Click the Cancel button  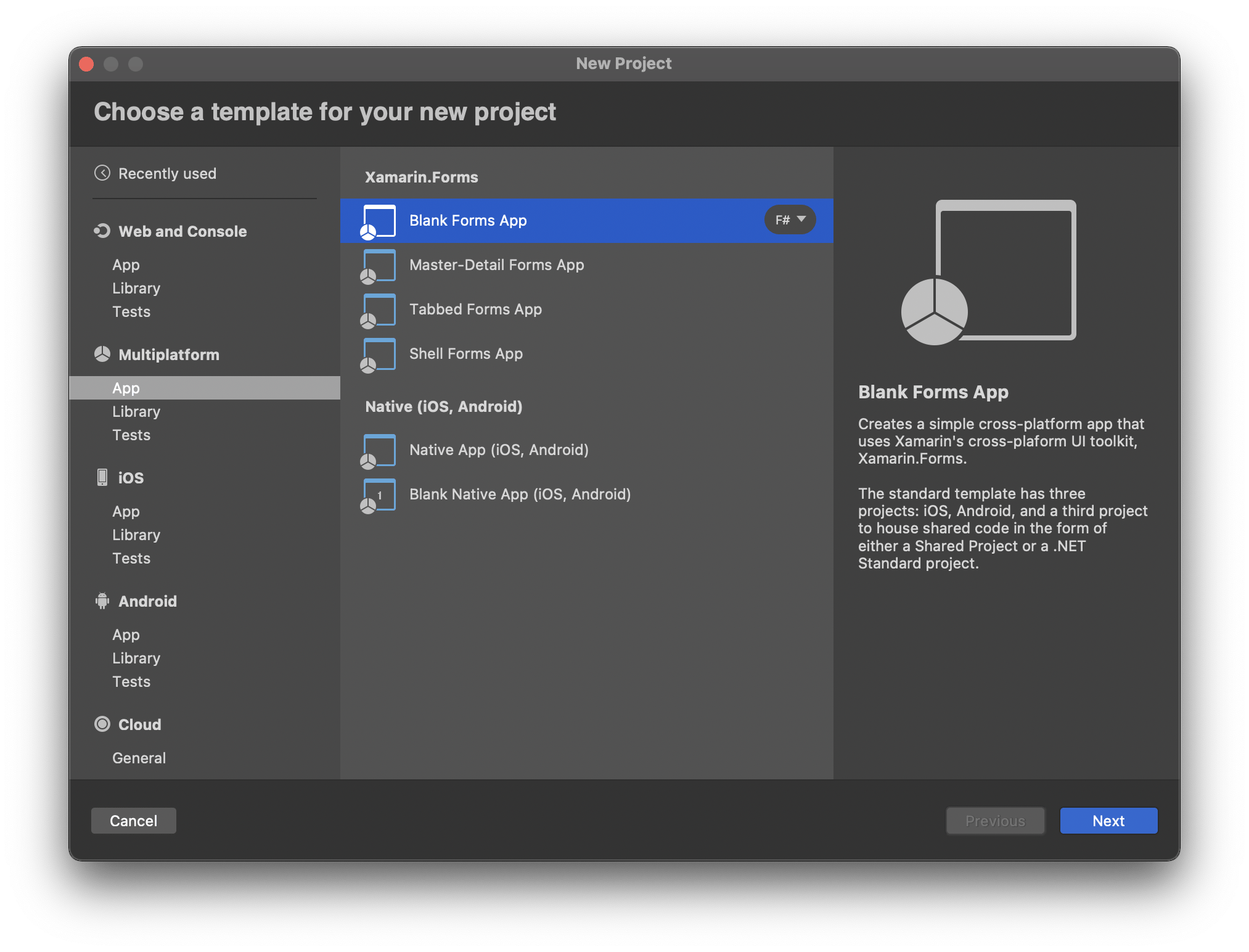click(x=134, y=821)
